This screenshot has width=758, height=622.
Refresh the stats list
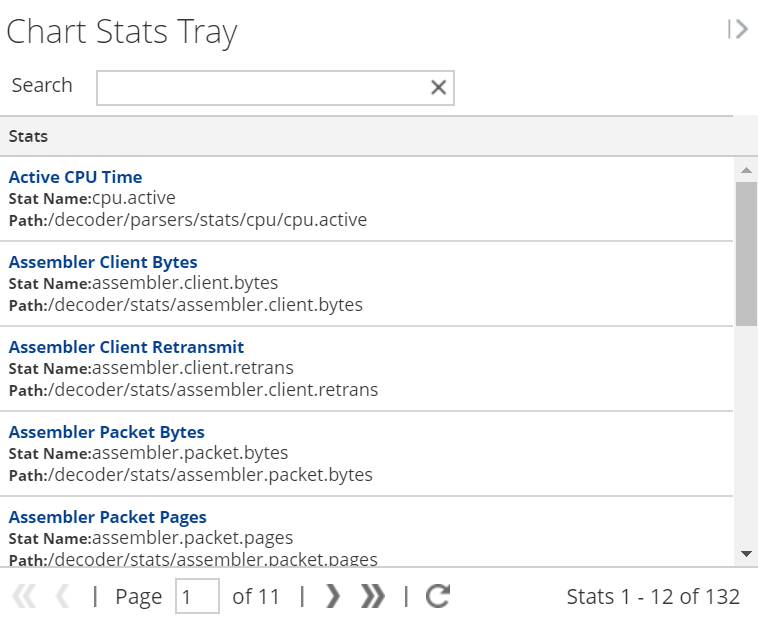click(x=437, y=597)
